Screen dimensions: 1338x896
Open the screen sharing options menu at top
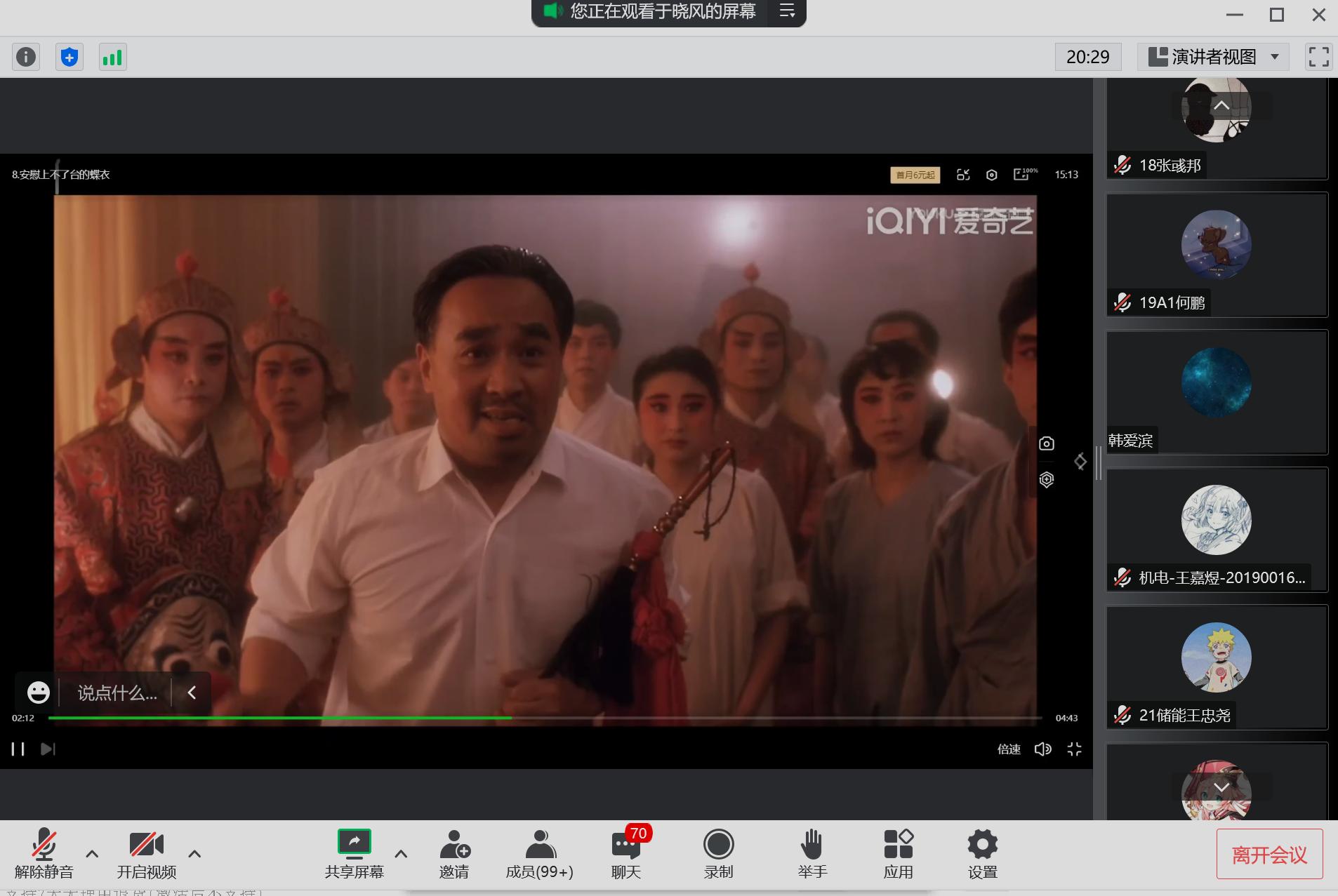(x=787, y=12)
